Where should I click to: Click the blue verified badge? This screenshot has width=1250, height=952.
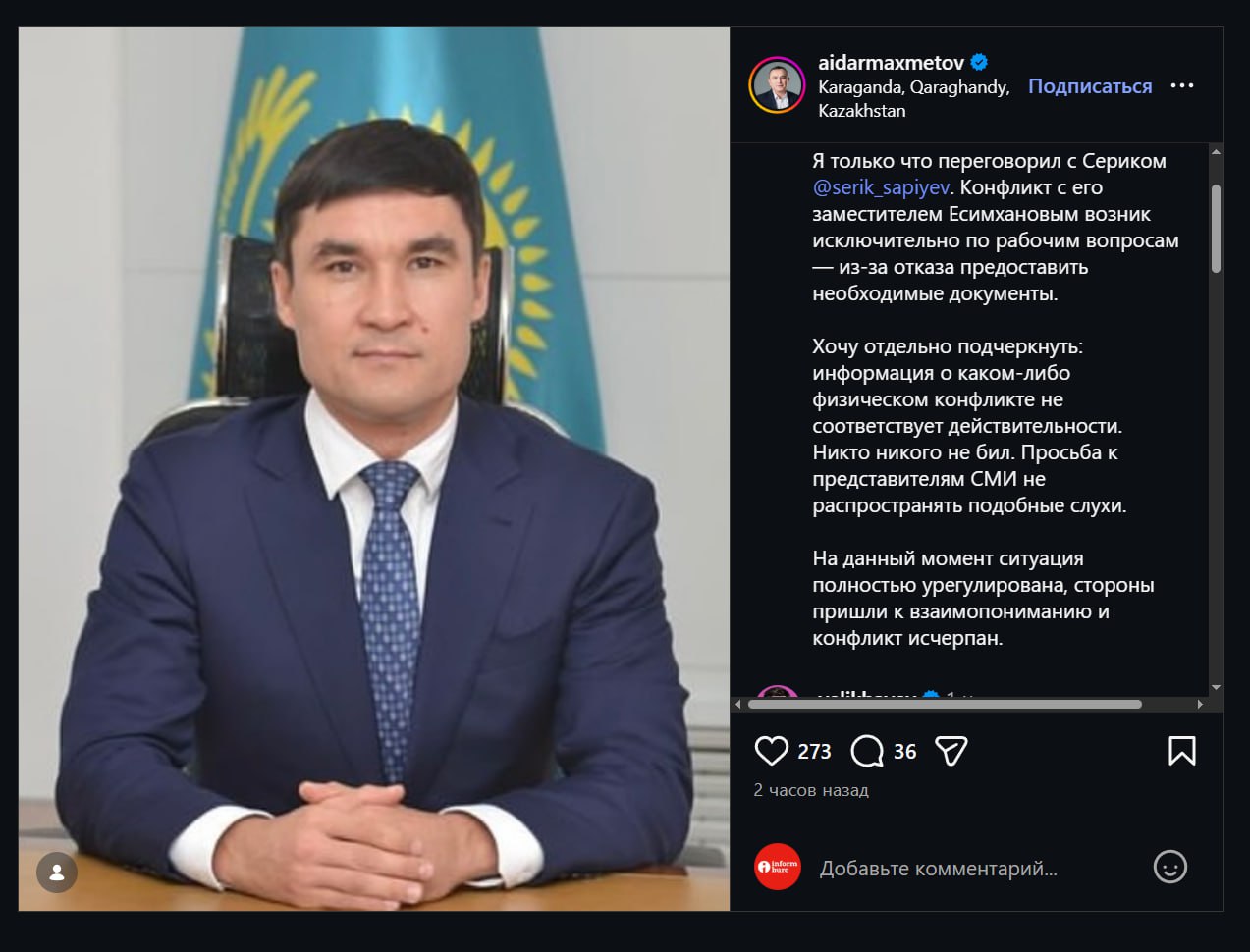(979, 63)
